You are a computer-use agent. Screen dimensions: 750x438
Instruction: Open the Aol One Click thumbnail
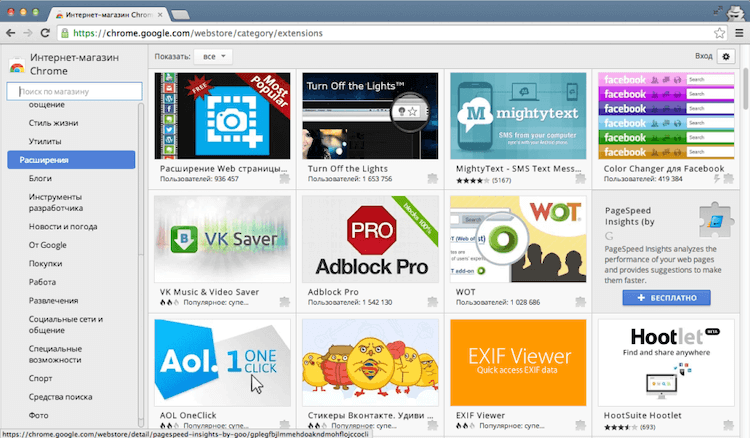pyautogui.click(x=222, y=362)
